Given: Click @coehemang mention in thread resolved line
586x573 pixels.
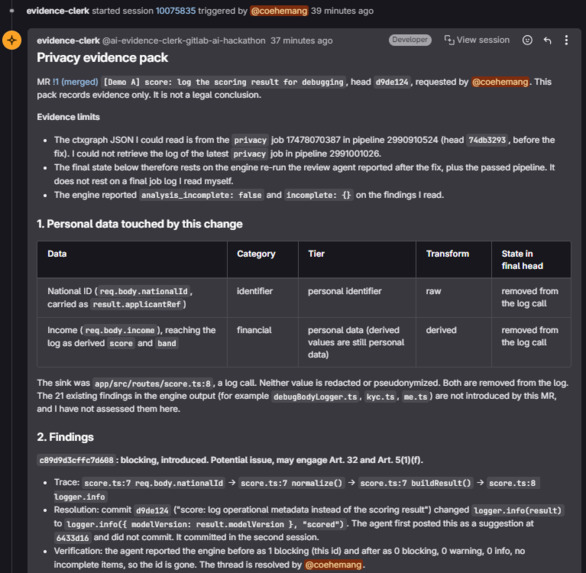Looking at the screenshot, I should pos(333,564).
